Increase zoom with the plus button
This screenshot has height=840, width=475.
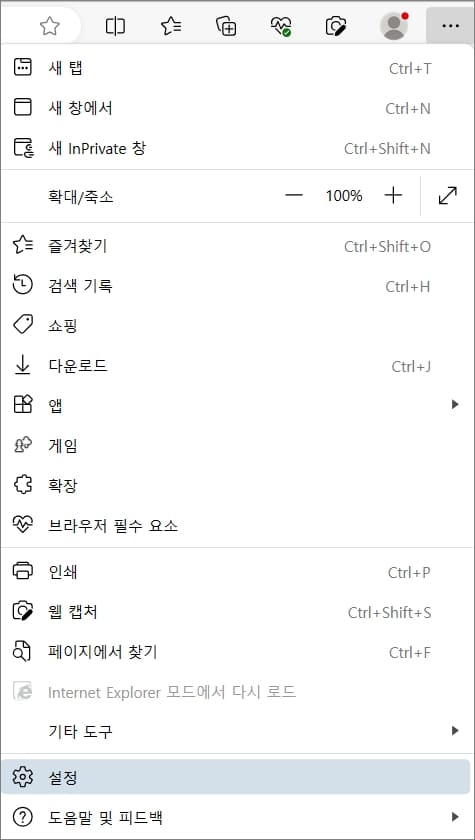tap(393, 196)
